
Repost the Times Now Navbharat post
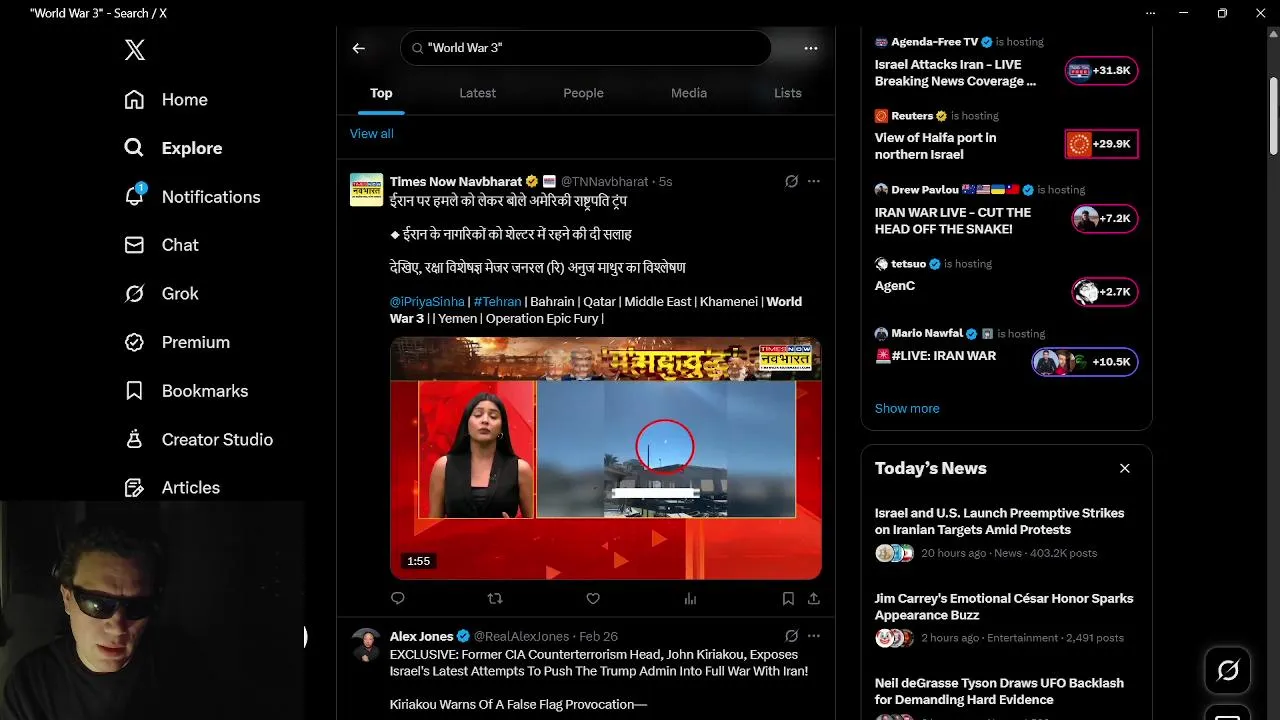pos(495,599)
